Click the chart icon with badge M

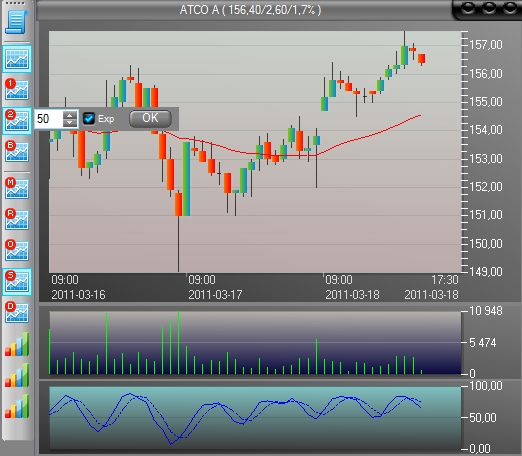17,188
